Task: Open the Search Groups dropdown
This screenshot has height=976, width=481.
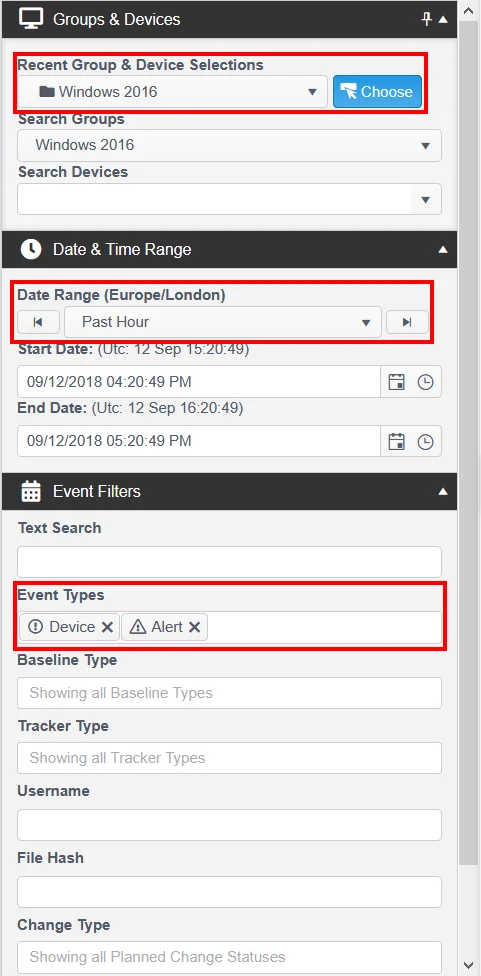Action: 230,145
